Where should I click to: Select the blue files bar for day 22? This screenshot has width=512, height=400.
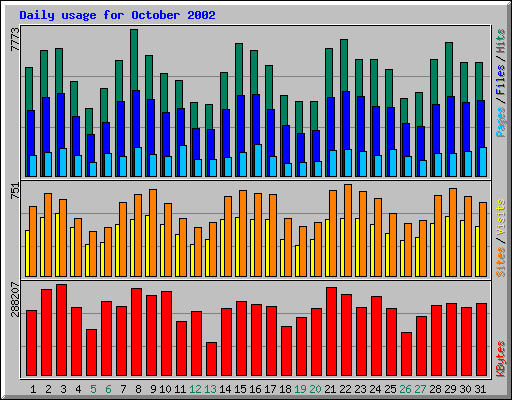(346, 120)
